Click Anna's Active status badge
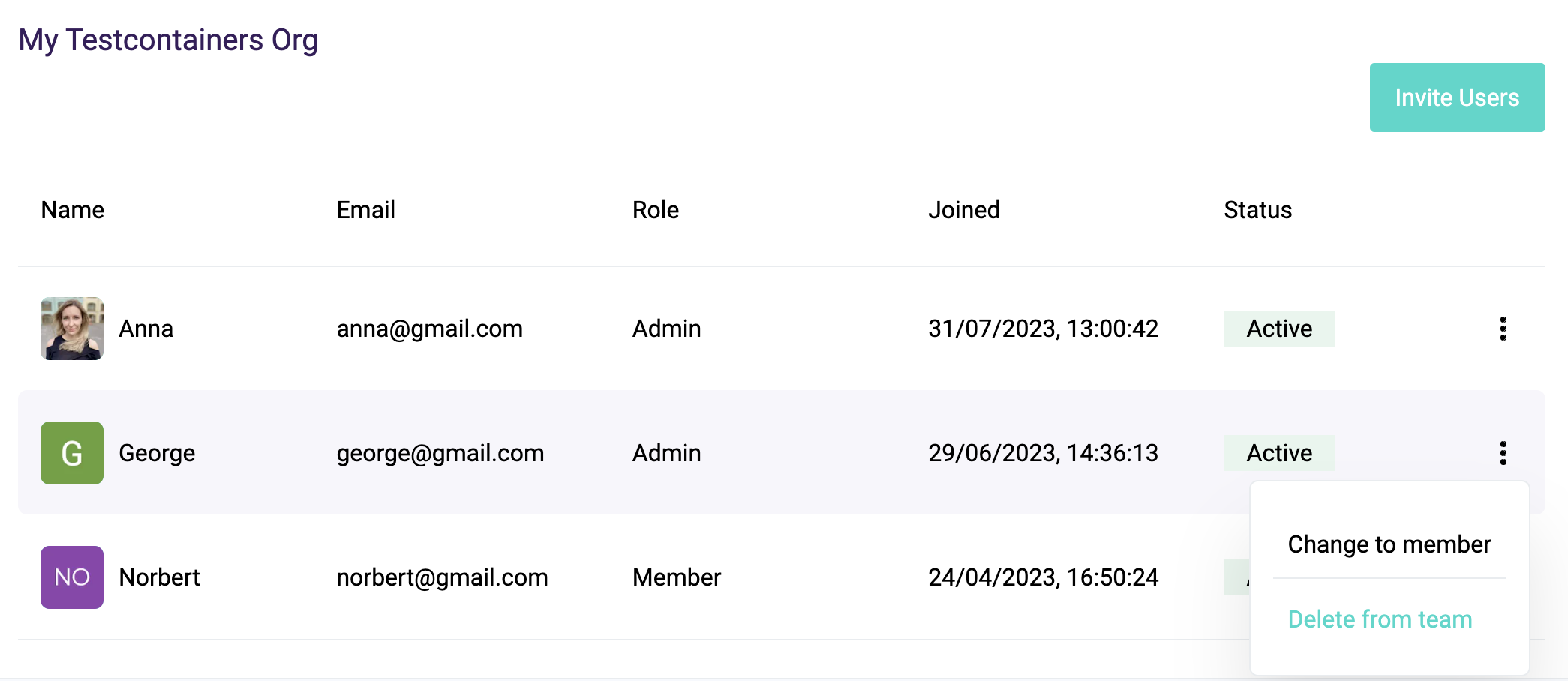 pyautogui.click(x=1279, y=328)
